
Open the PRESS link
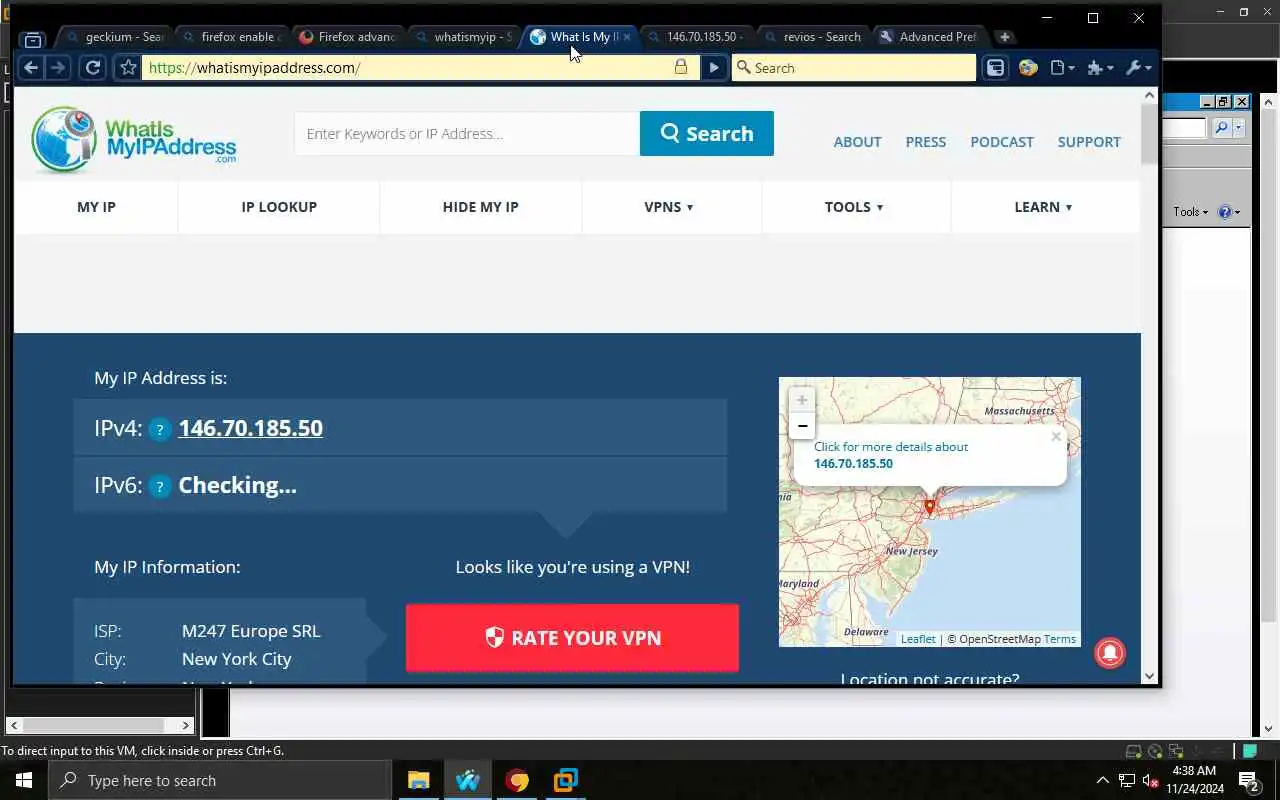pyautogui.click(x=925, y=142)
